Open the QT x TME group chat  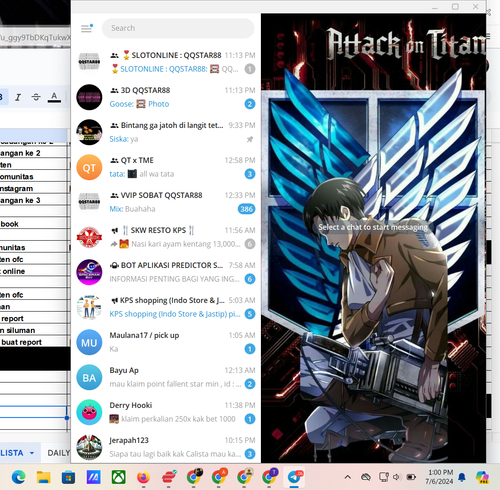click(166, 167)
